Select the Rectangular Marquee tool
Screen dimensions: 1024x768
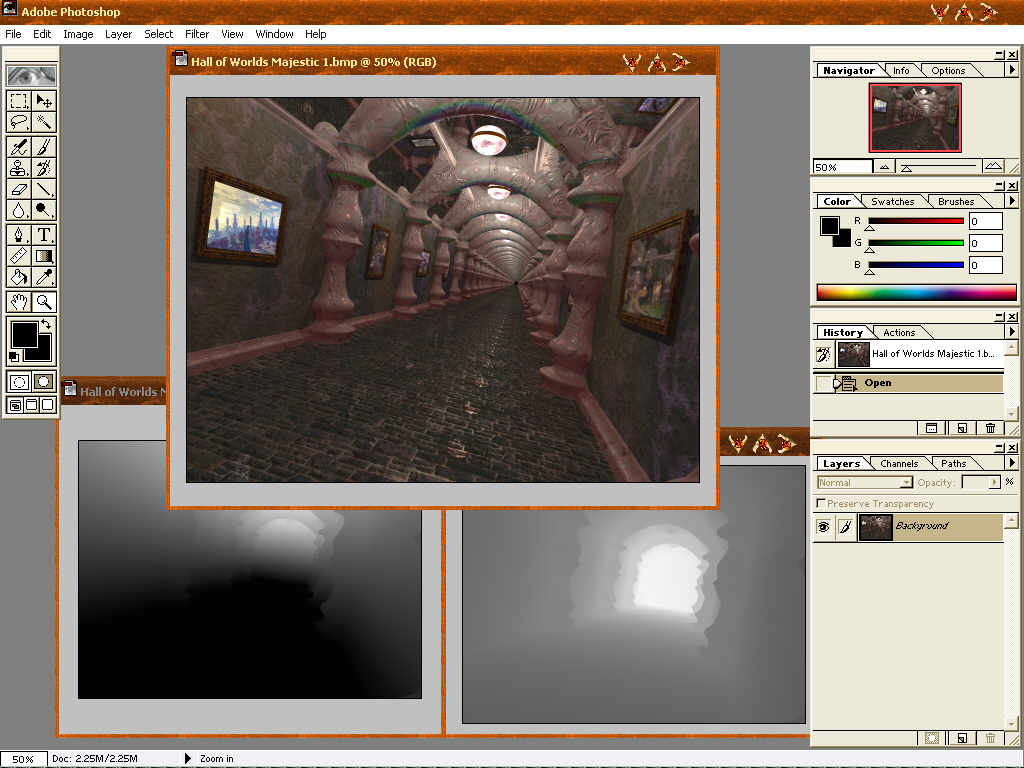[x=19, y=100]
